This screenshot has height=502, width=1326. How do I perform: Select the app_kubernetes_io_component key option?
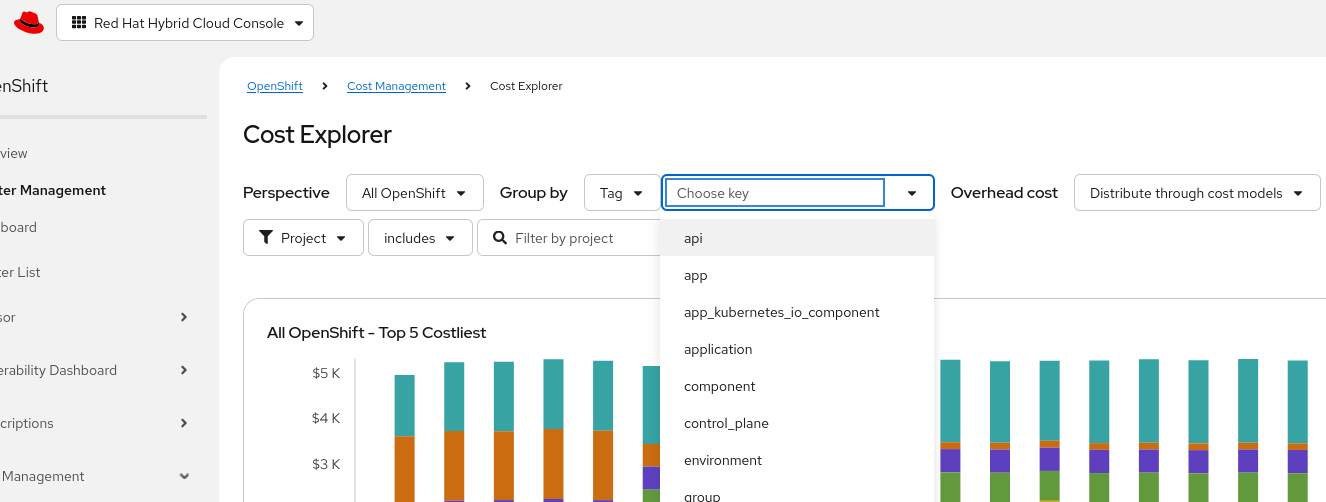781,312
